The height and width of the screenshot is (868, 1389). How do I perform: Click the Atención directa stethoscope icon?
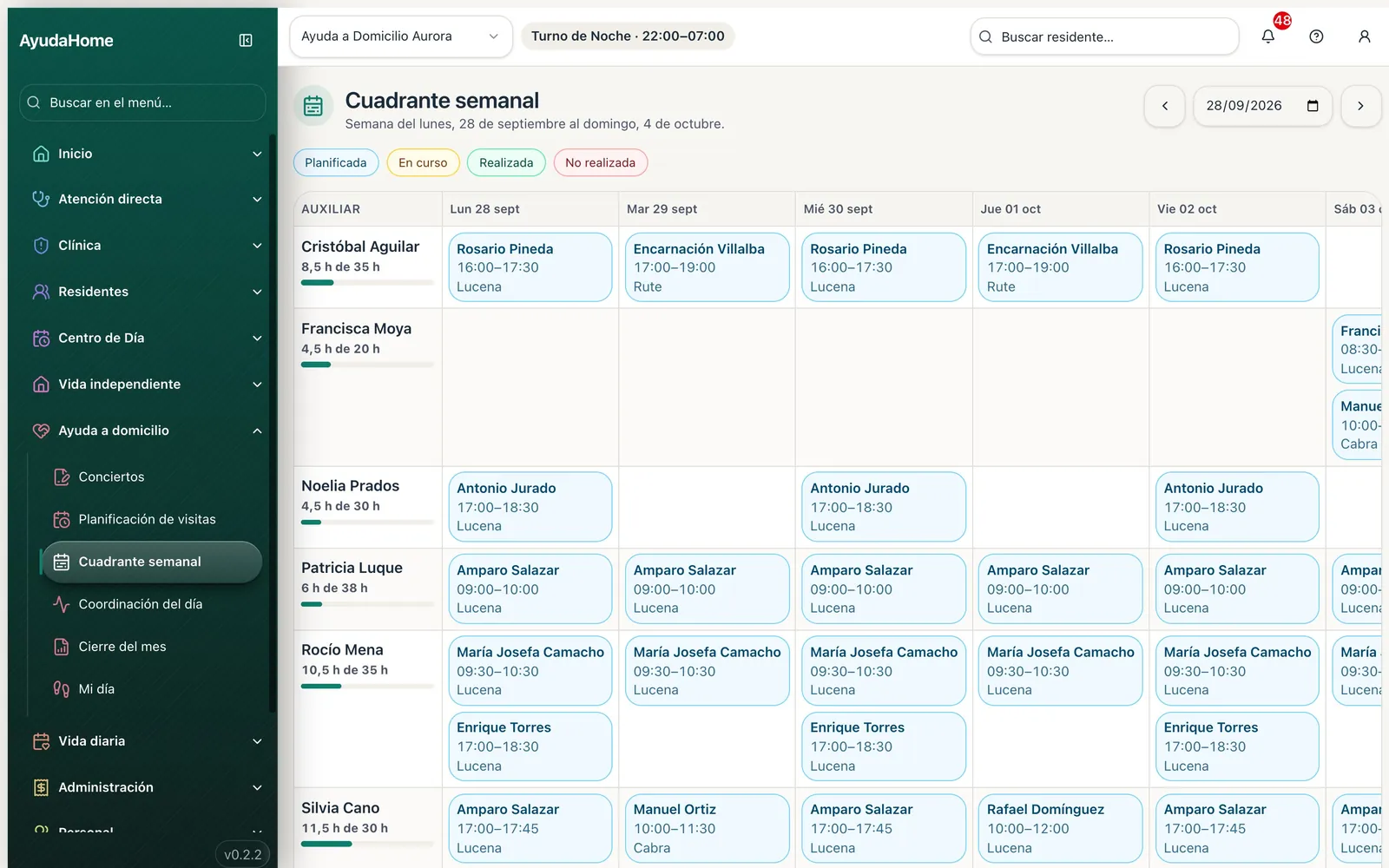coord(41,199)
